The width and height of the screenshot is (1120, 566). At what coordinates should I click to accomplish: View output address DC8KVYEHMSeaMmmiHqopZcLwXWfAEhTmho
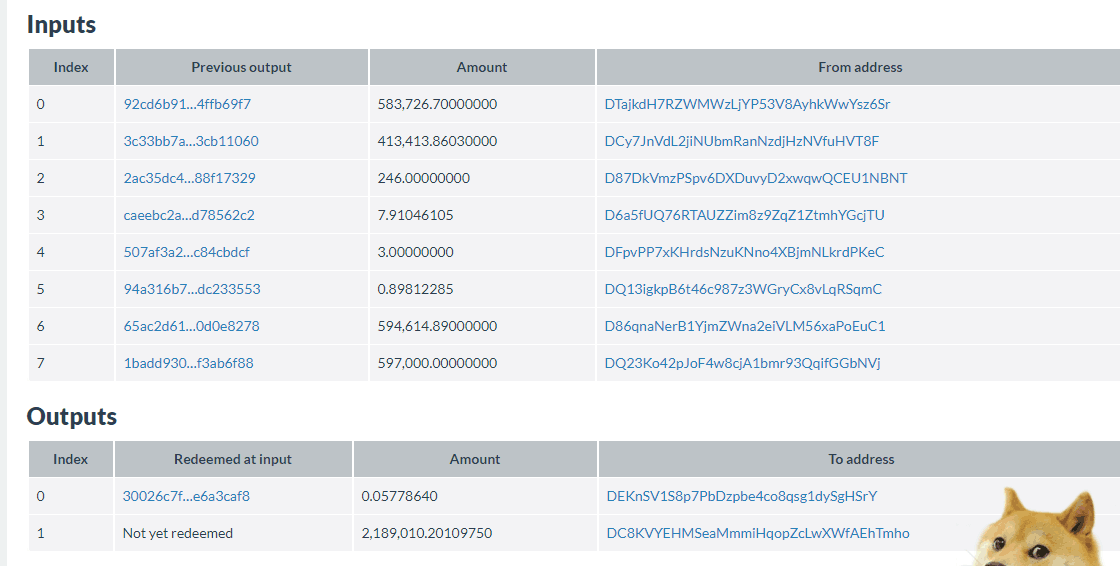(x=758, y=533)
